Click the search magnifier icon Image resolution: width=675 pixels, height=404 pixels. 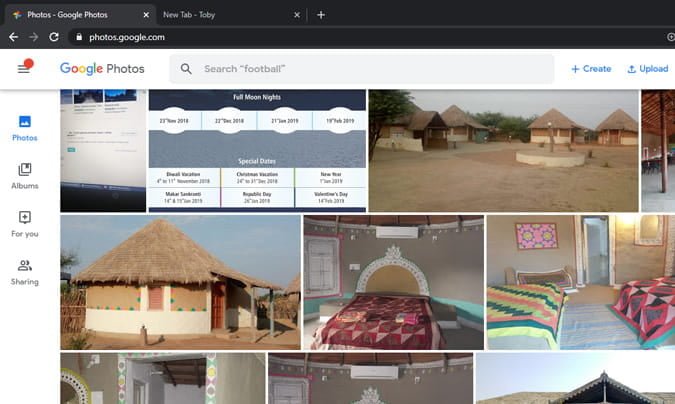186,69
